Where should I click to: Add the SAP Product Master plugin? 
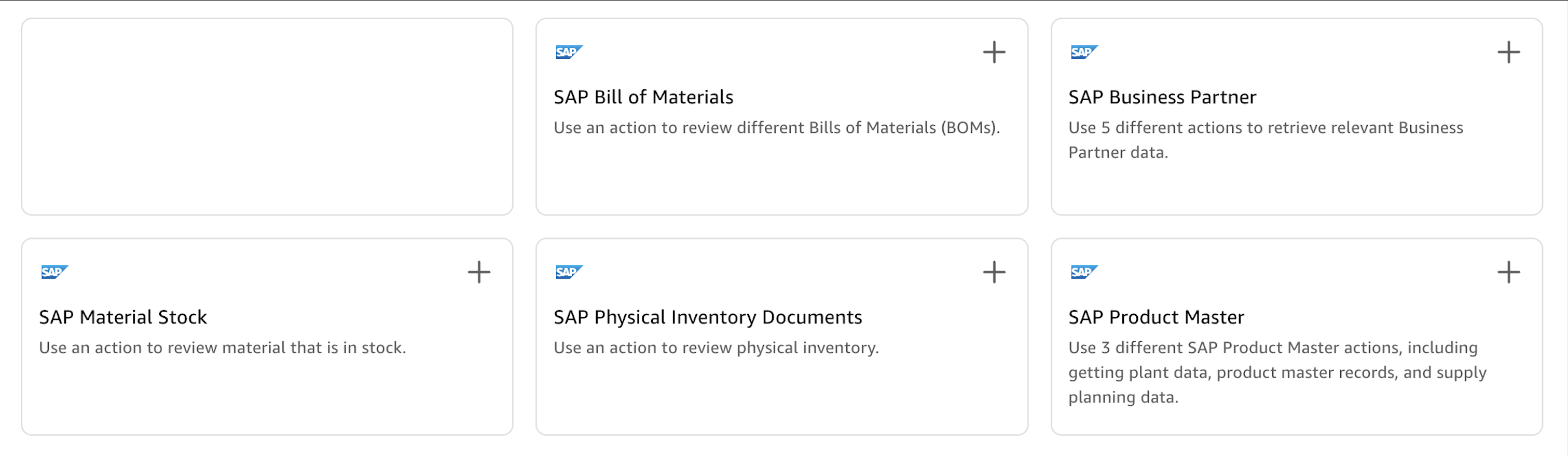(1508, 273)
